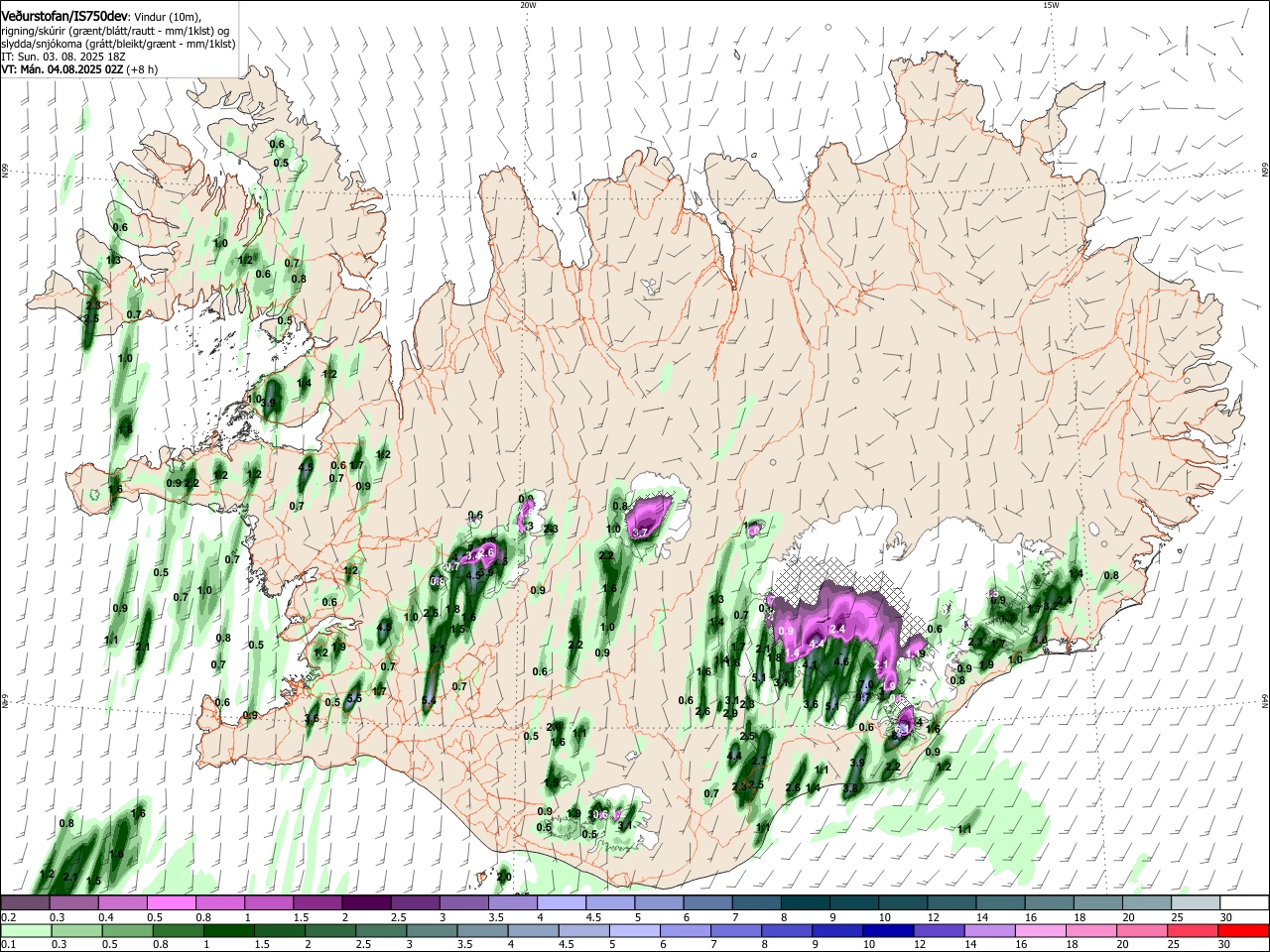The image size is (1270, 952).
Task: Click the mauve 0.2–0.3 swatch in the snow legend
Action: click(x=25, y=902)
